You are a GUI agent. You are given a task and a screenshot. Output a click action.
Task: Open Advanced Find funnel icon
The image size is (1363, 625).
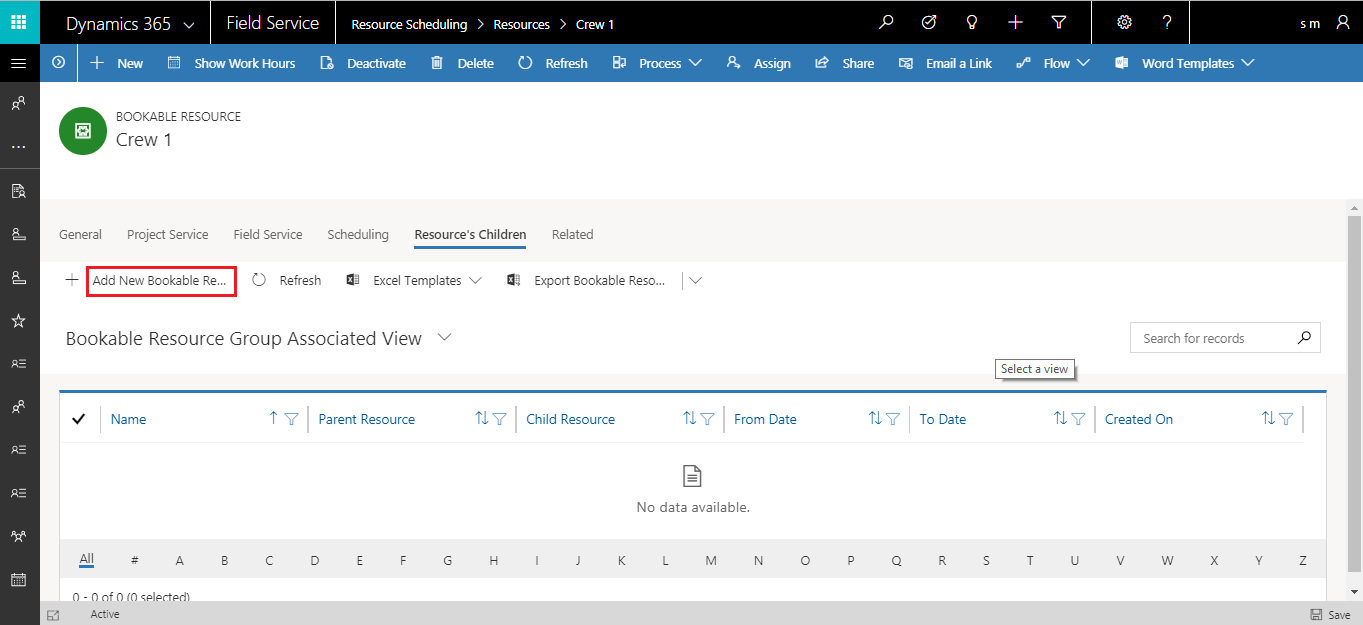tap(1059, 23)
